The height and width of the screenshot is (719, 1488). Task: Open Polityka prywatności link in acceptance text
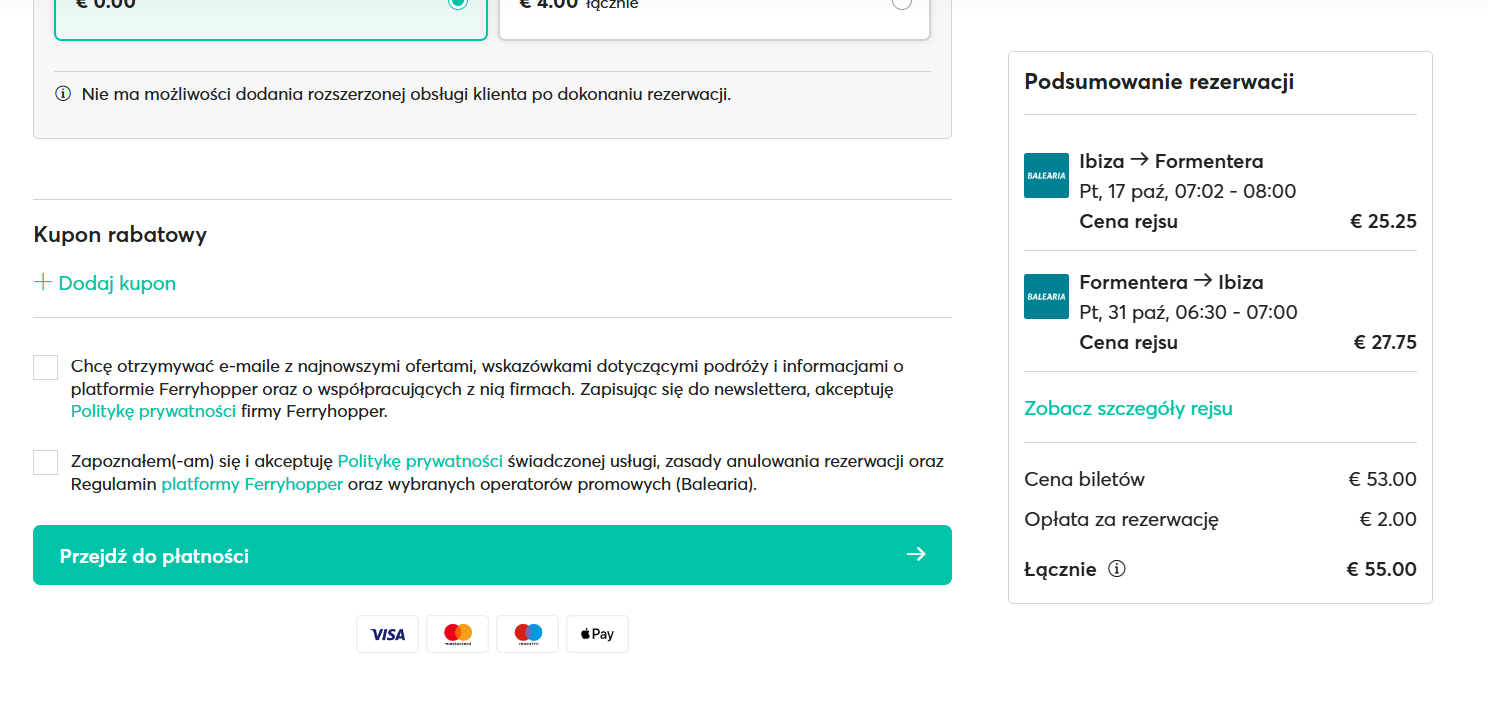[x=420, y=461]
